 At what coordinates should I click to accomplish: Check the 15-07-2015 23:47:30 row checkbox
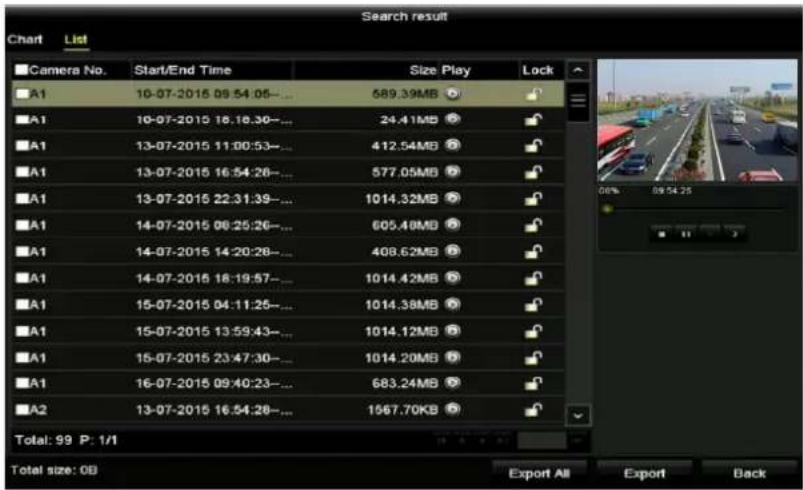coord(22,357)
